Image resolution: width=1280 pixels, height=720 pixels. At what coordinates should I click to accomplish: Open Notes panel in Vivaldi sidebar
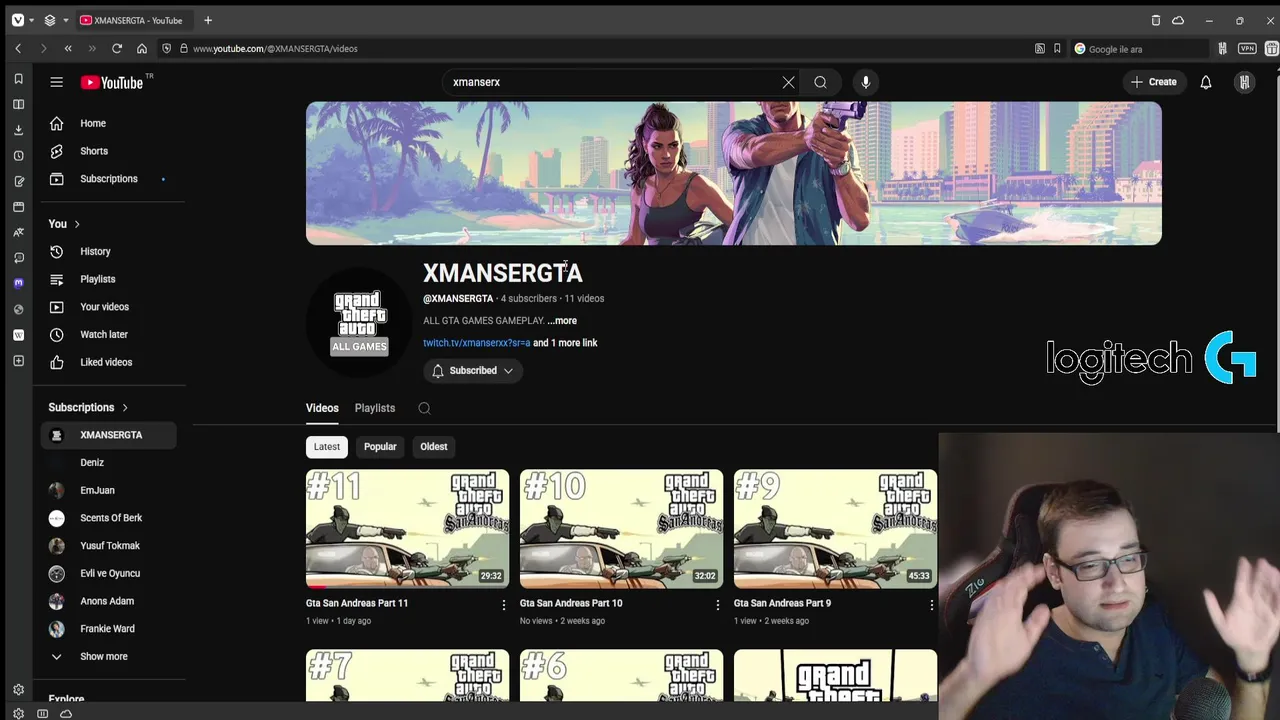coord(18,181)
